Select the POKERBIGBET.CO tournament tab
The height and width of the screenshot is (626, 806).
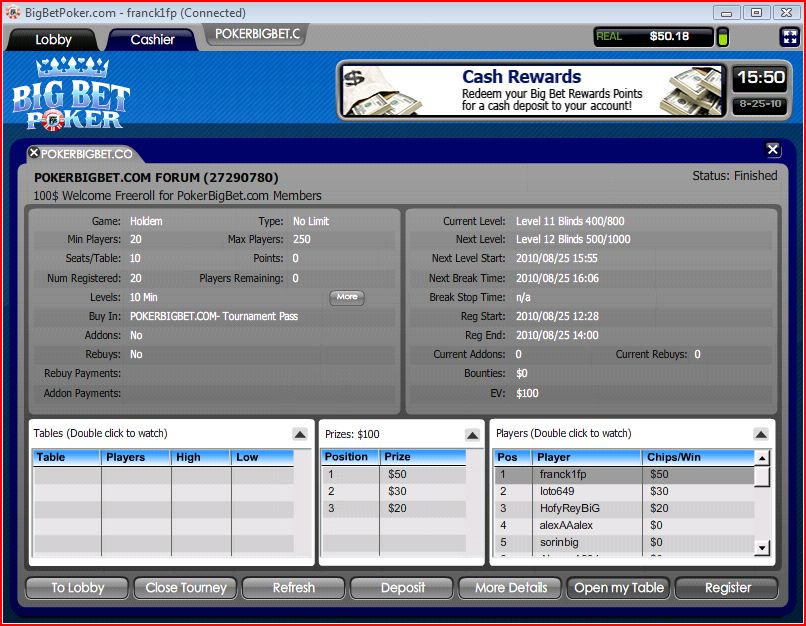coord(86,154)
